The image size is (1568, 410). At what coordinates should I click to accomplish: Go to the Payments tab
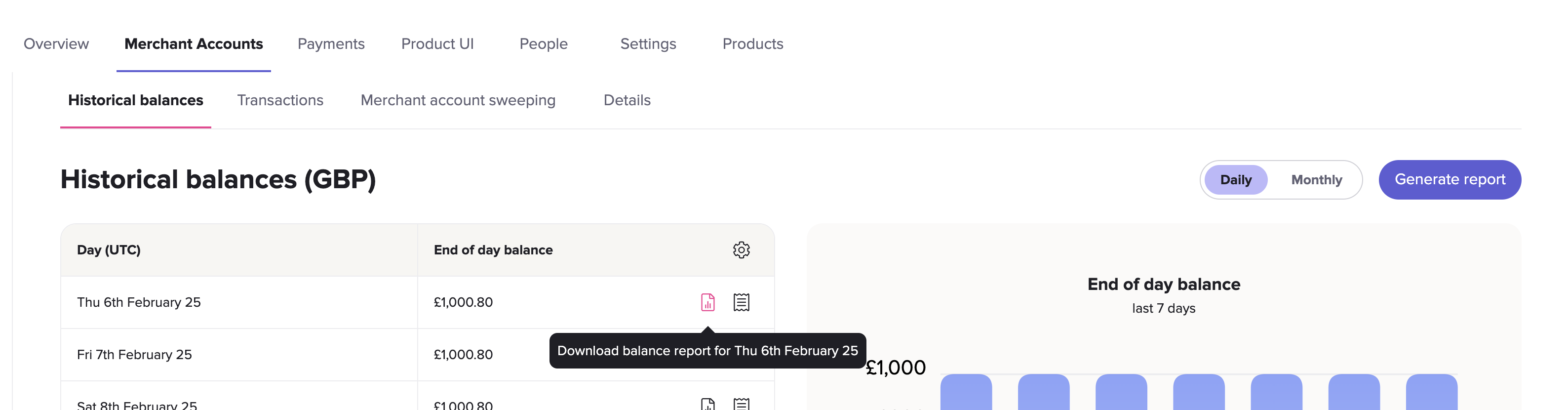pos(330,44)
